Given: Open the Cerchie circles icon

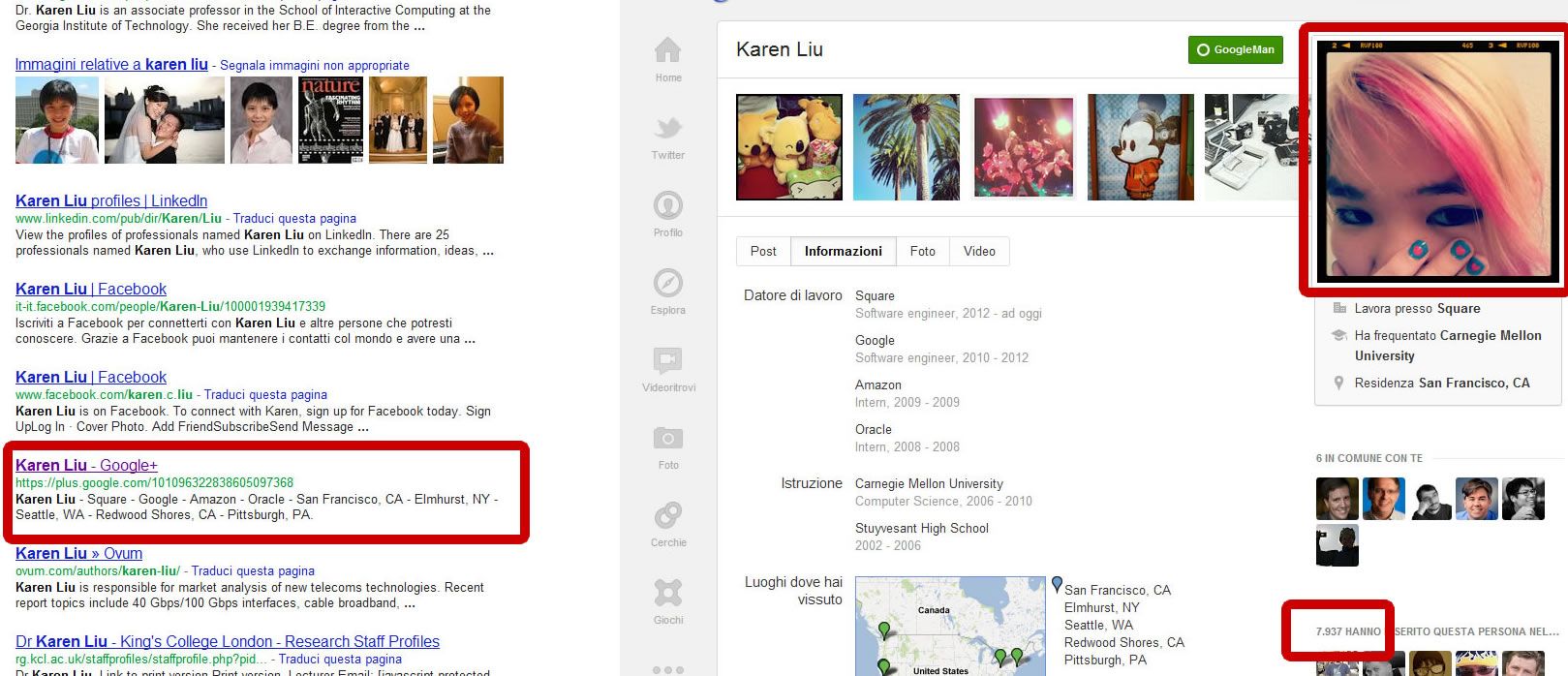Looking at the screenshot, I should [667, 515].
